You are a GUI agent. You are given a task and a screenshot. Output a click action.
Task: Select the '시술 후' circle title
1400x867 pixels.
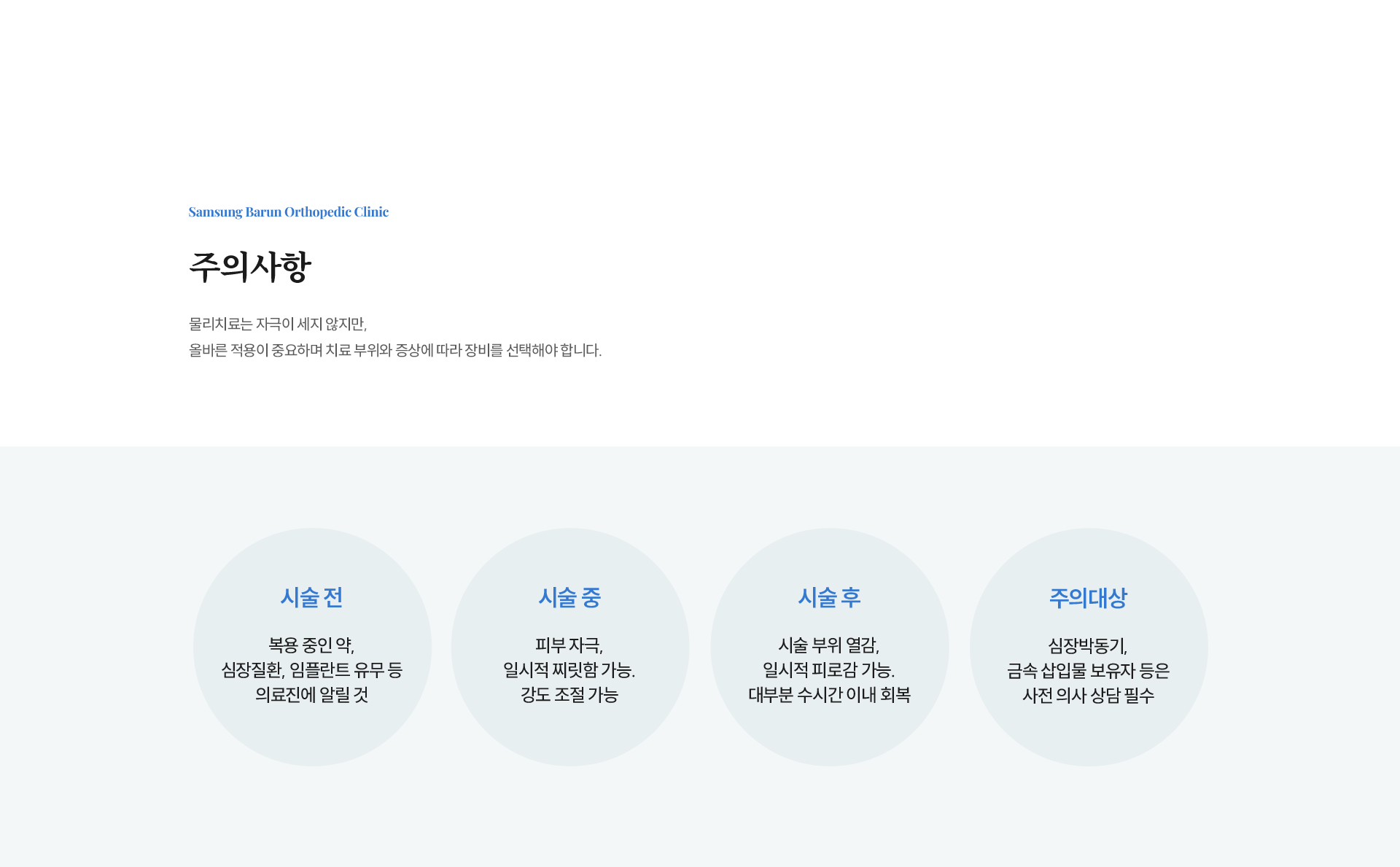point(830,598)
